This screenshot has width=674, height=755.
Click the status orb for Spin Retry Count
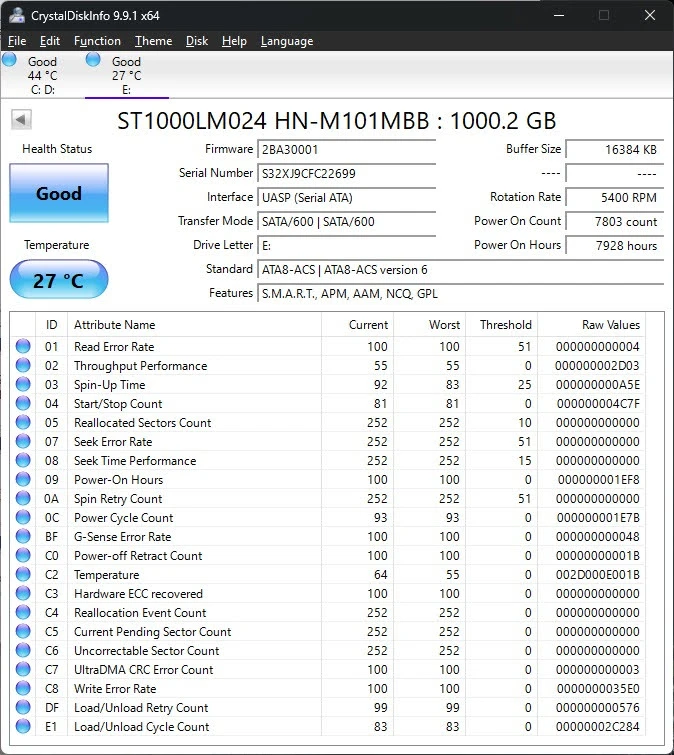pyautogui.click(x=23, y=498)
